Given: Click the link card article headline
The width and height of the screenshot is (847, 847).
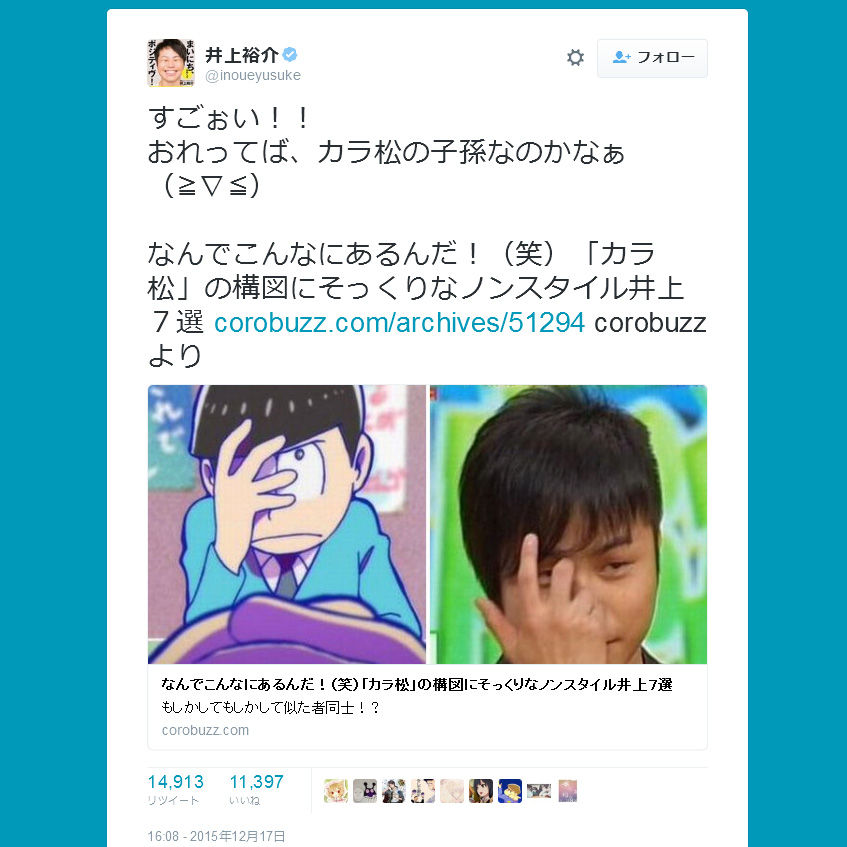Looking at the screenshot, I should point(416,684).
